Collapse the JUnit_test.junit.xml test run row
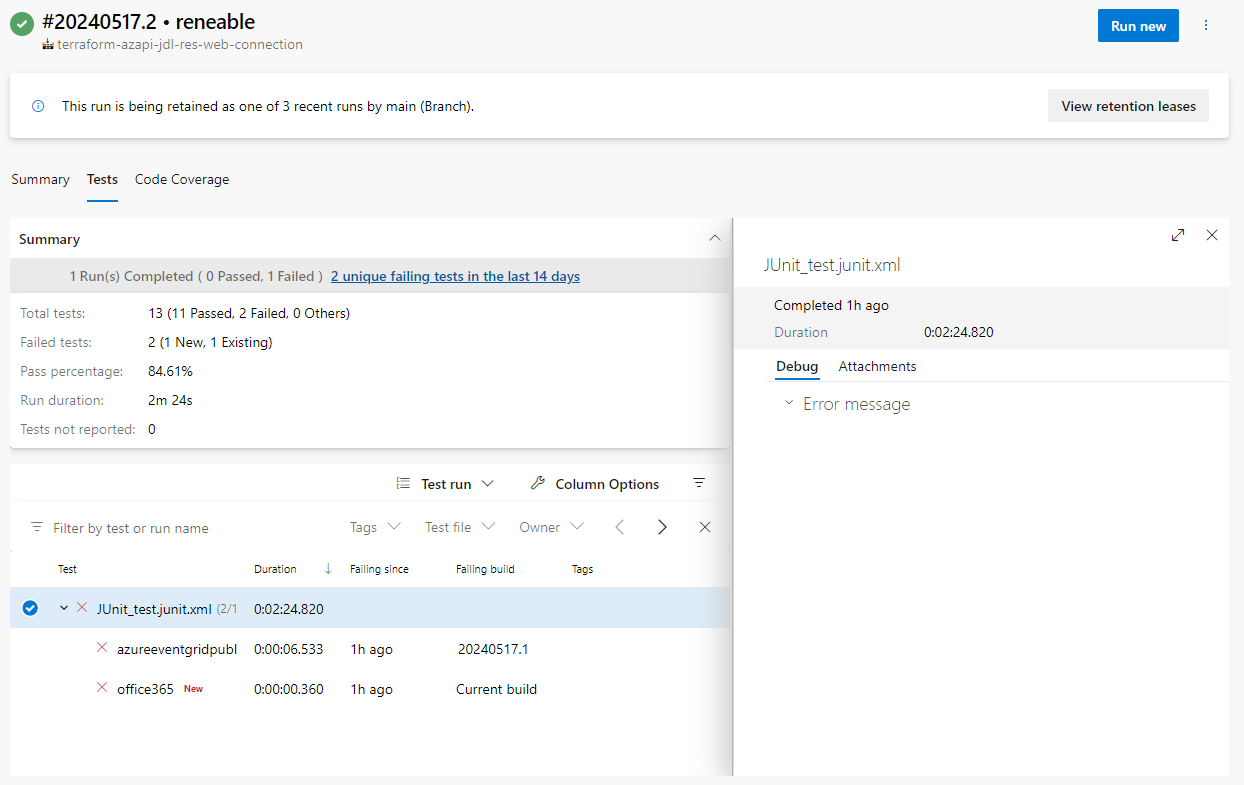Image resolution: width=1244 pixels, height=785 pixels. tap(64, 608)
